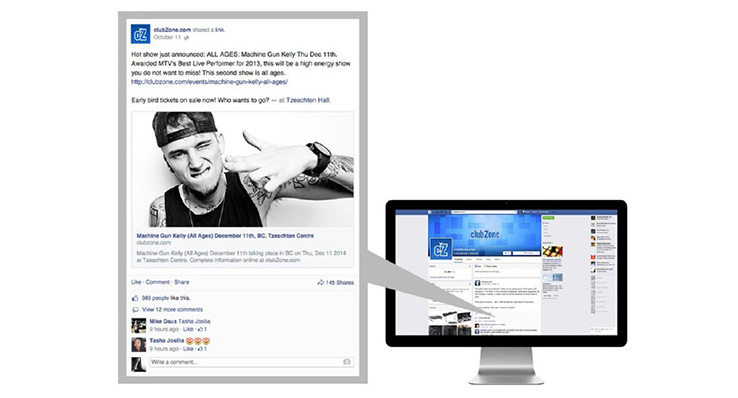The height and width of the screenshot is (398, 738).
Task: Click the camera icon in comment box
Action: [347, 362]
